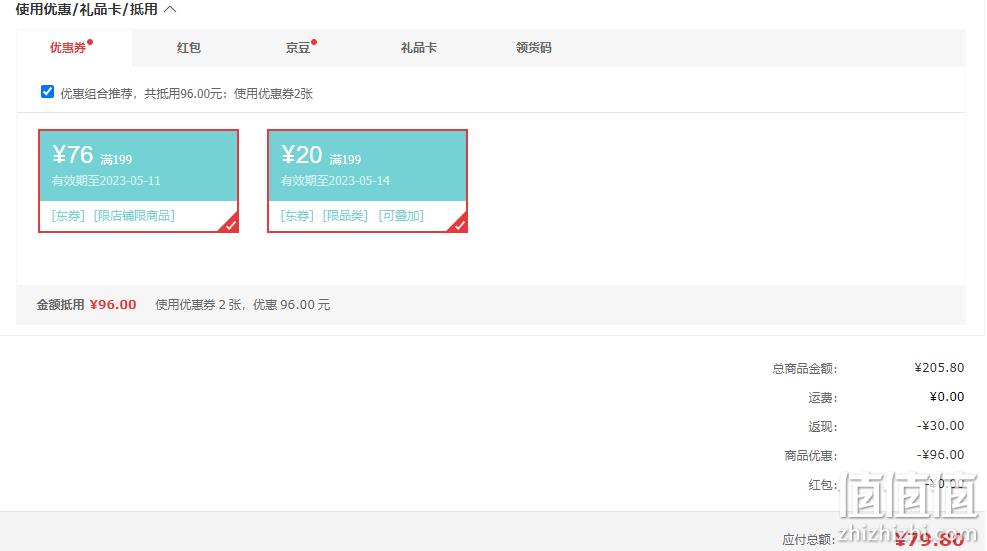Collapse the 使用优惠/礼品卡/抵用 section chevron
The height and width of the screenshot is (551, 987).
(170, 9)
